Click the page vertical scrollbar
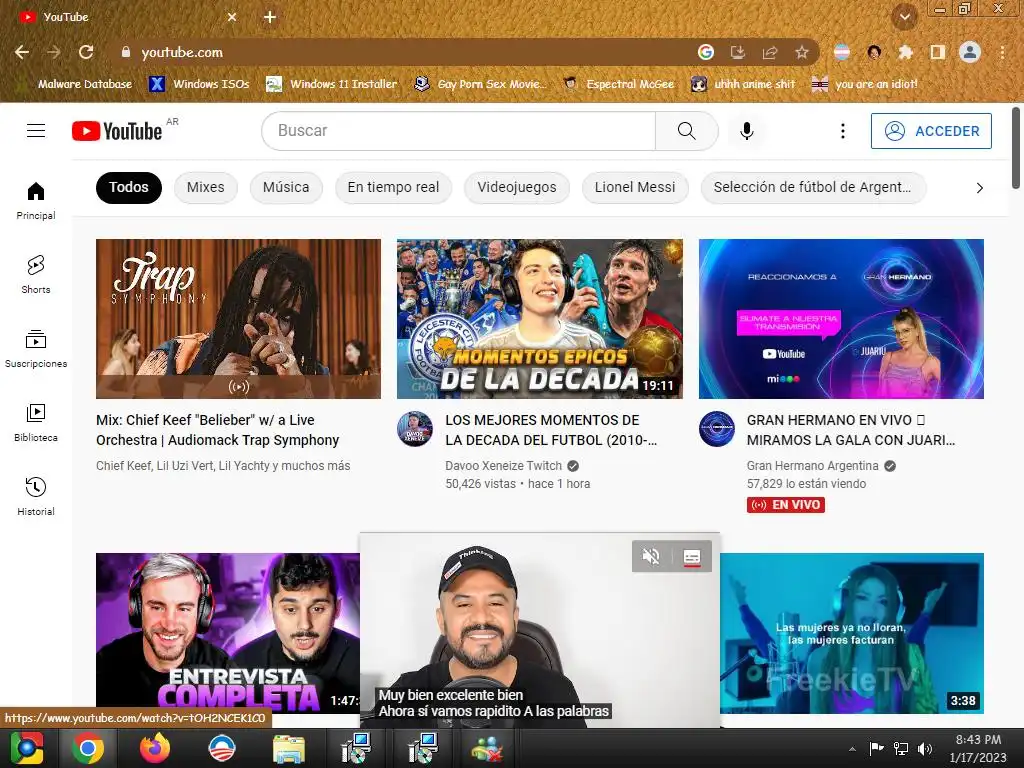The width and height of the screenshot is (1024, 768). pyautogui.click(x=1016, y=149)
